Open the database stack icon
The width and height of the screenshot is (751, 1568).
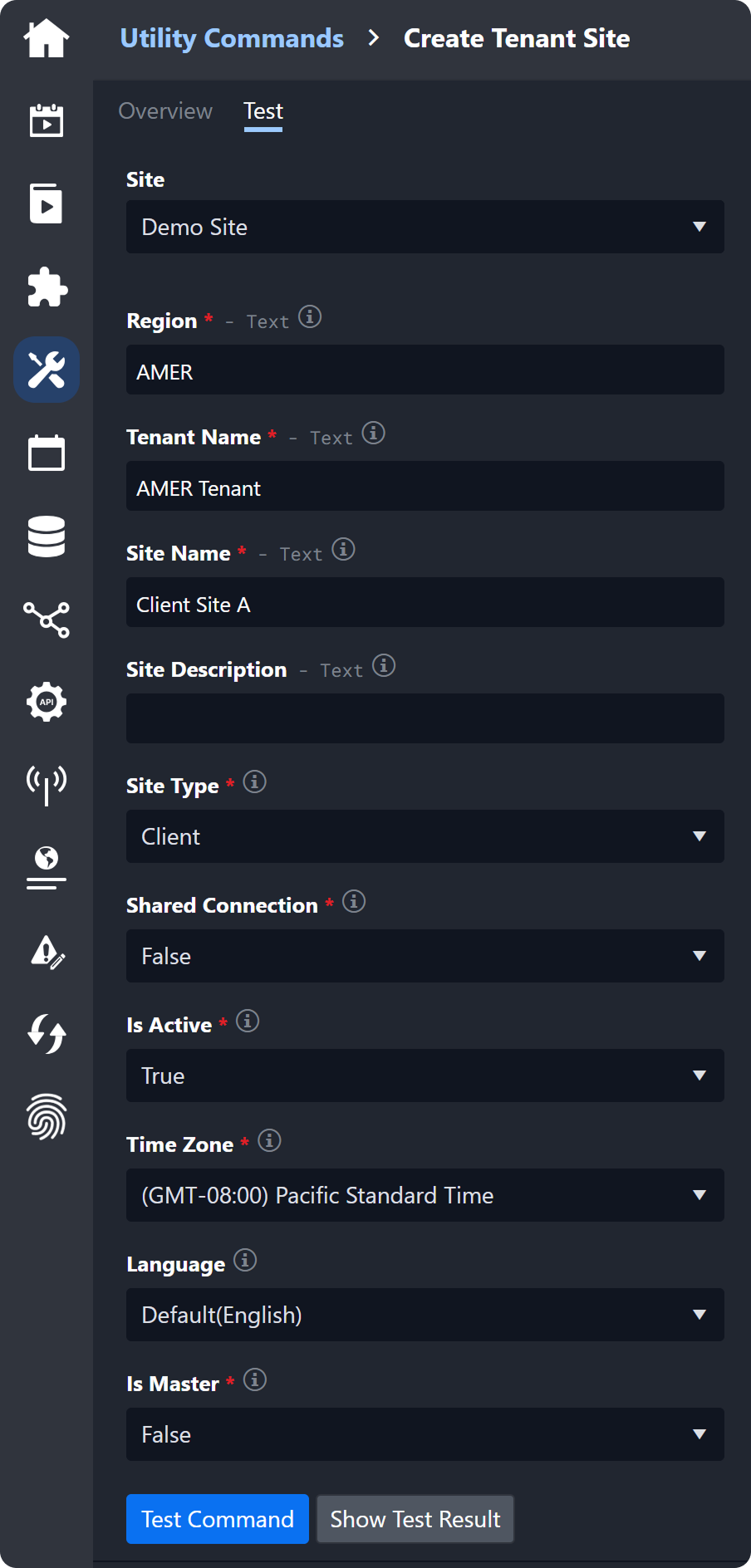47,537
